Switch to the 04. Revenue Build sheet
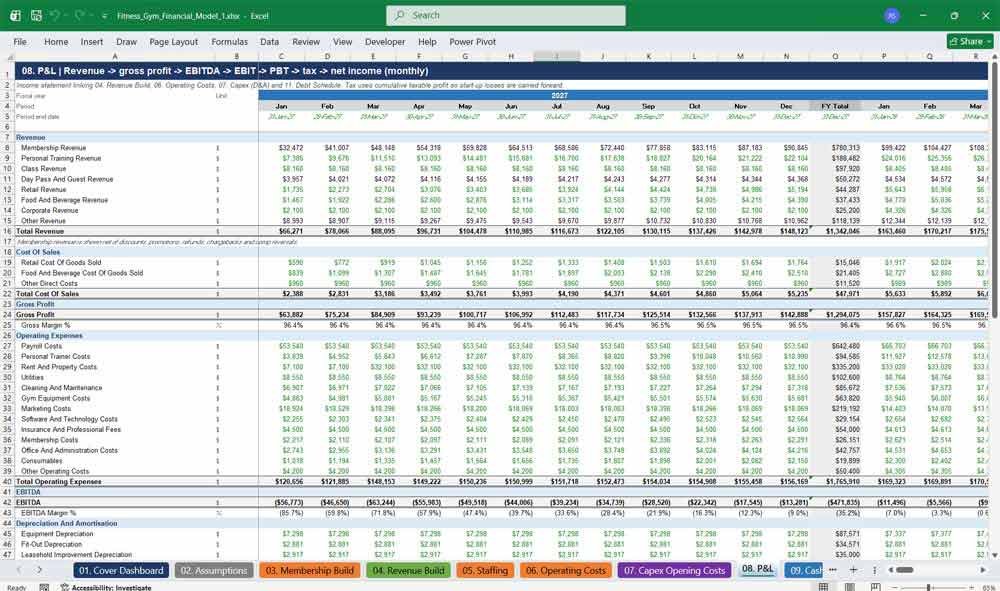 click(x=408, y=571)
